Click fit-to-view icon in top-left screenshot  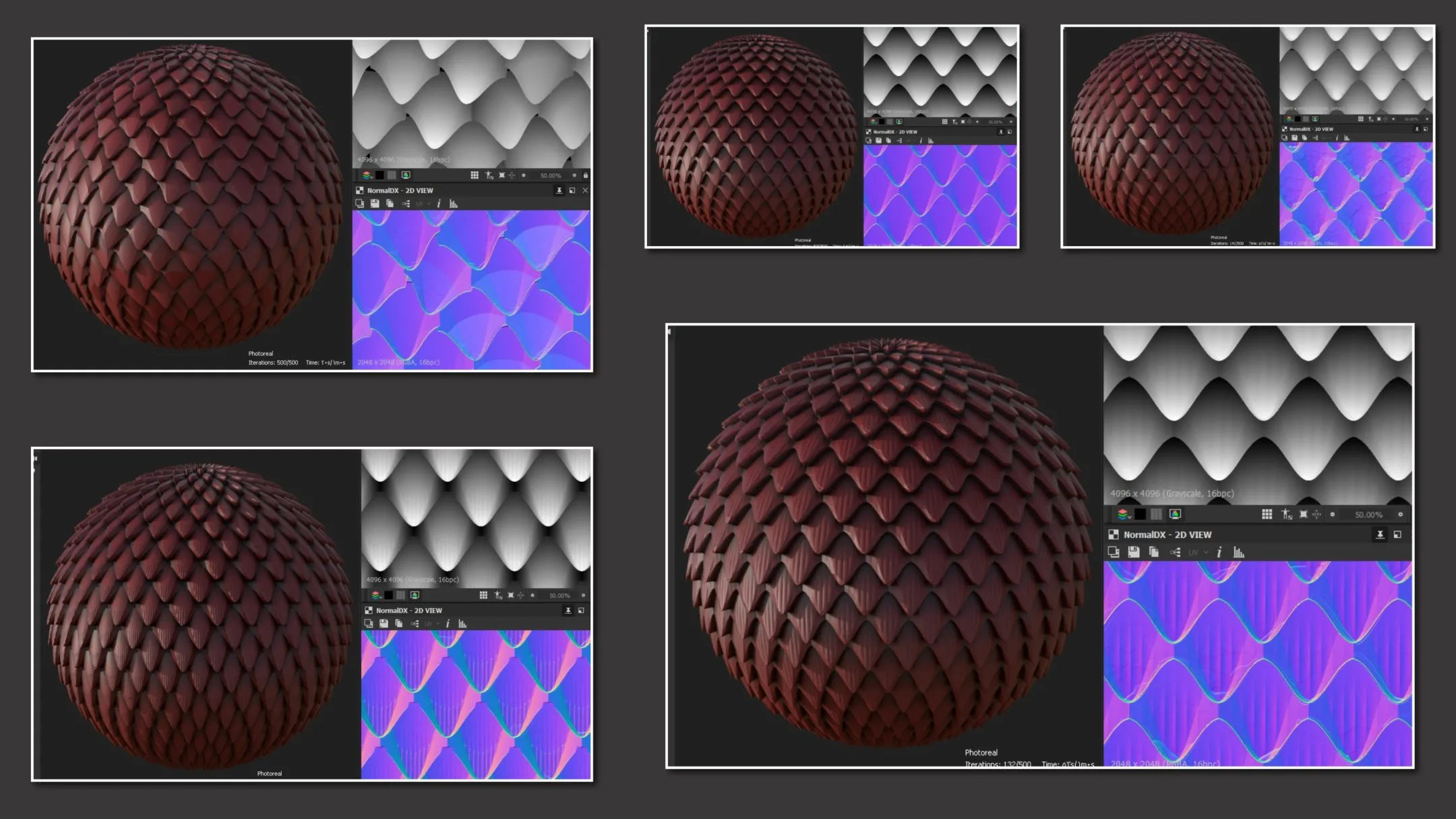point(502,175)
